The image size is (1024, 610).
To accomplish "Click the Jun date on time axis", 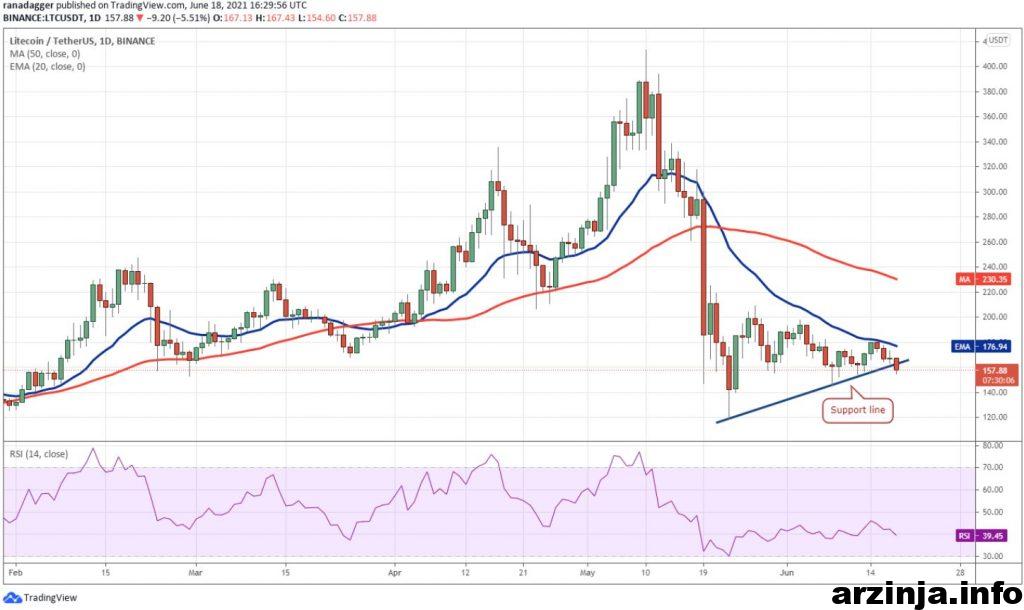I will pyautogui.click(x=787, y=573).
